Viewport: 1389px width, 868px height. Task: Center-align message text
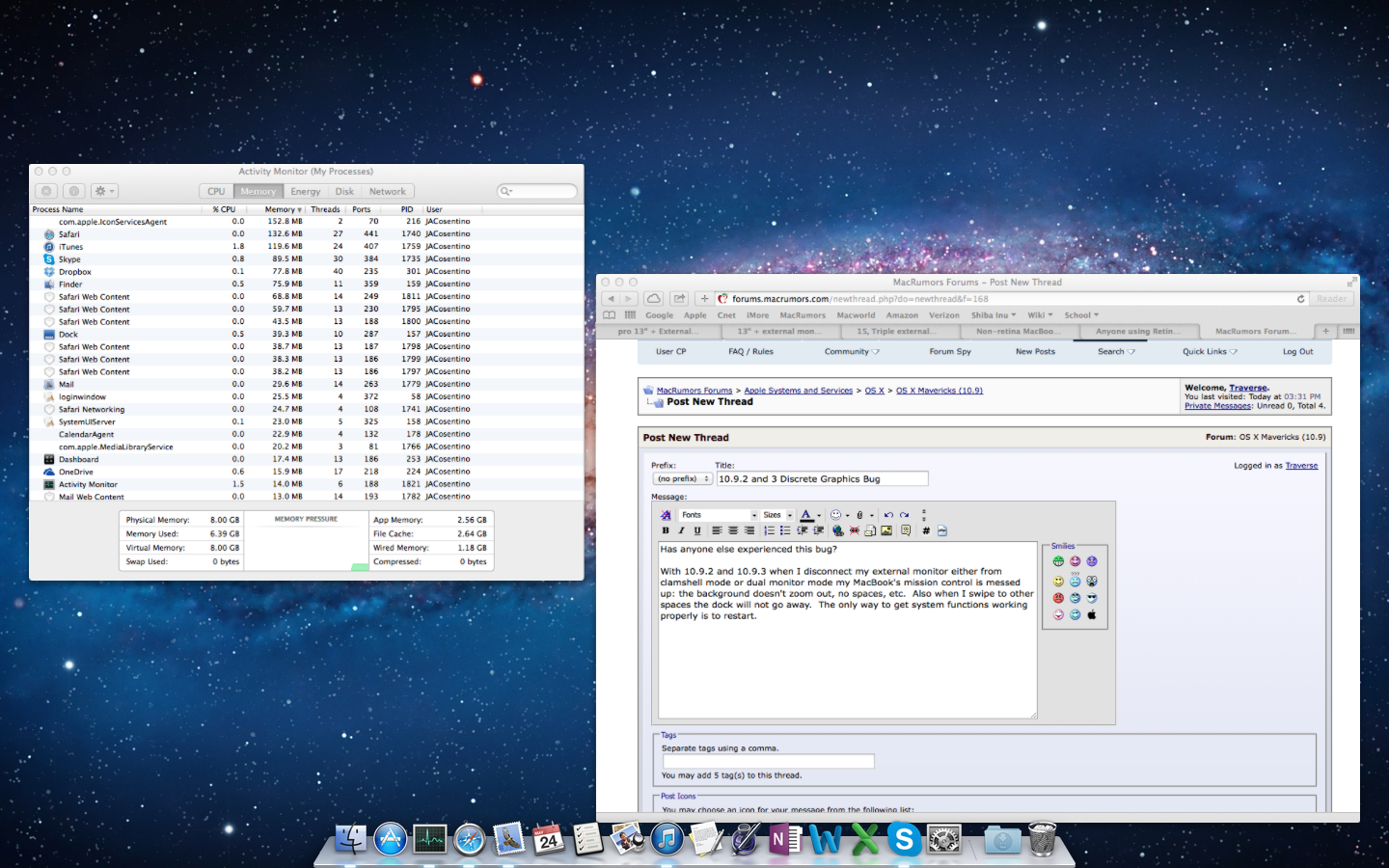point(733,530)
